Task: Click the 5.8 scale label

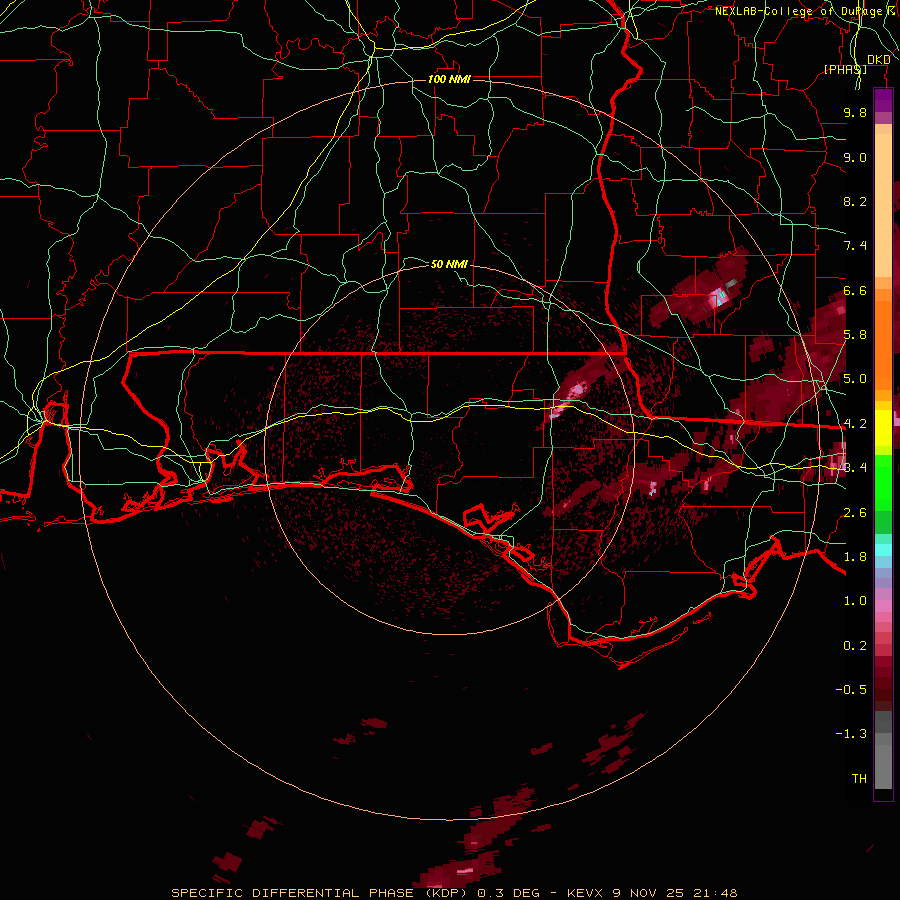Action: [x=855, y=335]
